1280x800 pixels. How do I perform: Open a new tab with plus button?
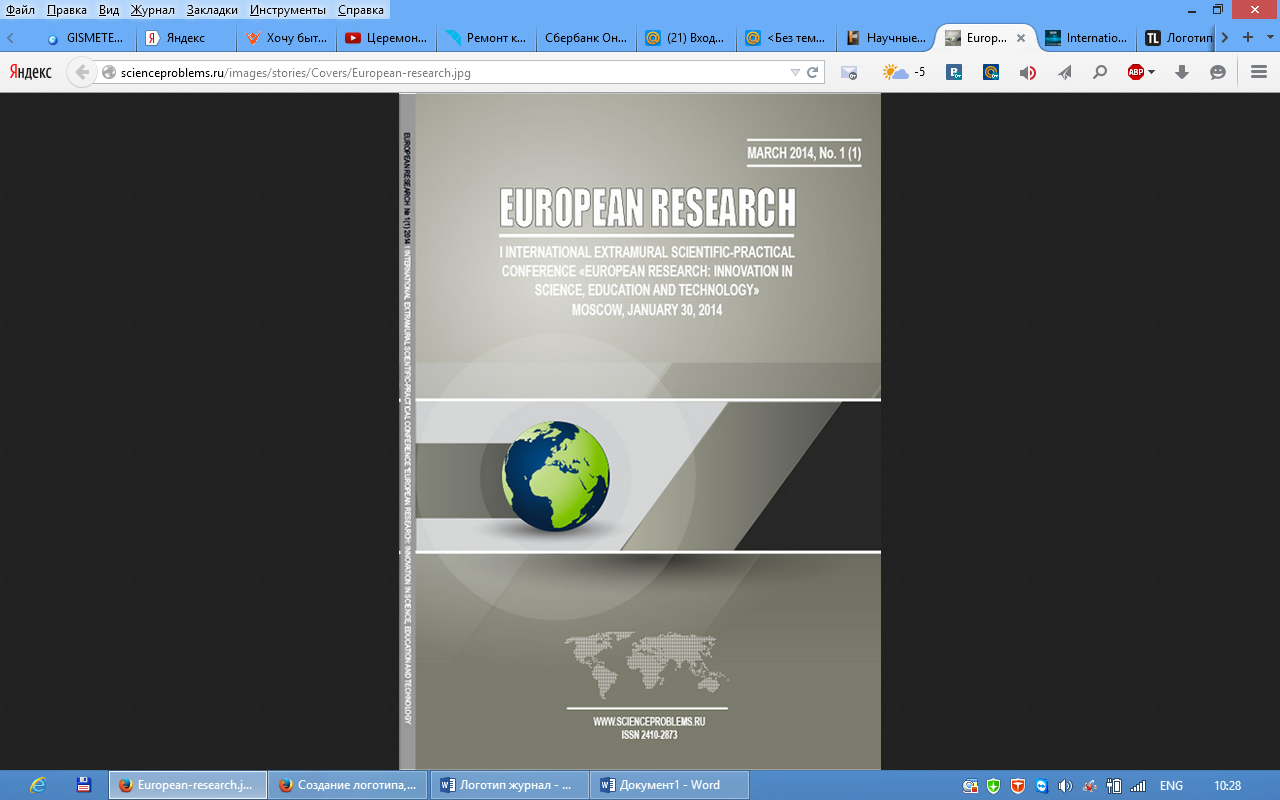coord(1248,38)
